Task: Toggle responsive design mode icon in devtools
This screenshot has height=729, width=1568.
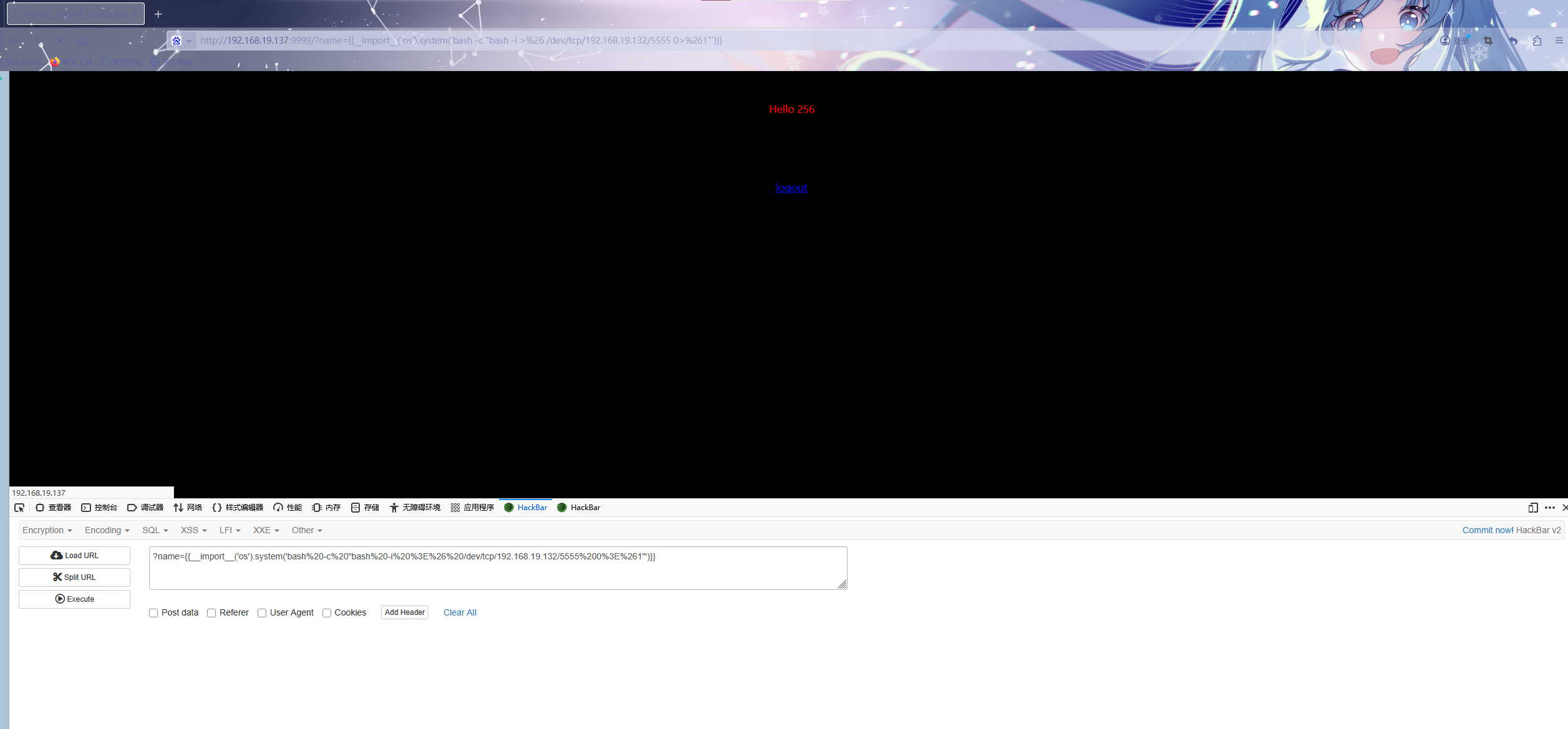Action: (x=1532, y=508)
